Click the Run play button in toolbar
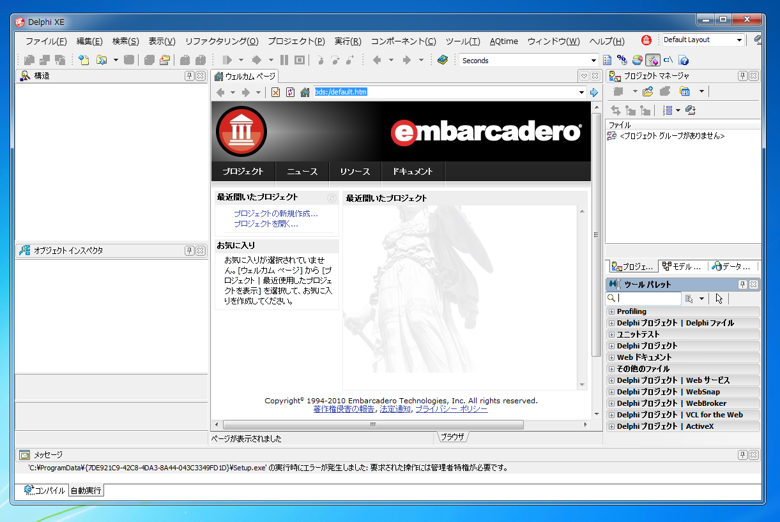The width and height of the screenshot is (780, 522). [x=227, y=60]
